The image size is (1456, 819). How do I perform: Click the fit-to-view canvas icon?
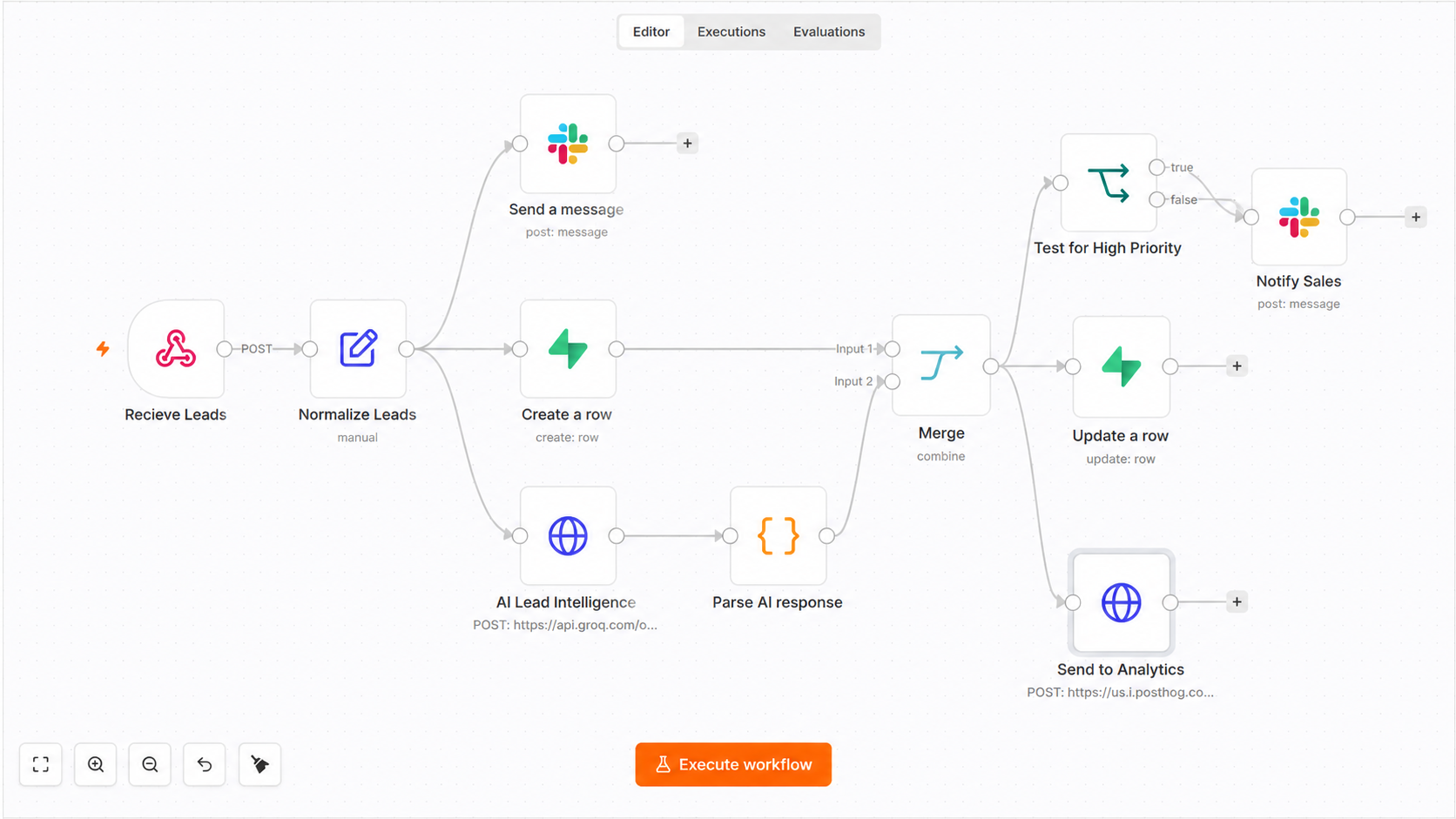pyautogui.click(x=41, y=764)
